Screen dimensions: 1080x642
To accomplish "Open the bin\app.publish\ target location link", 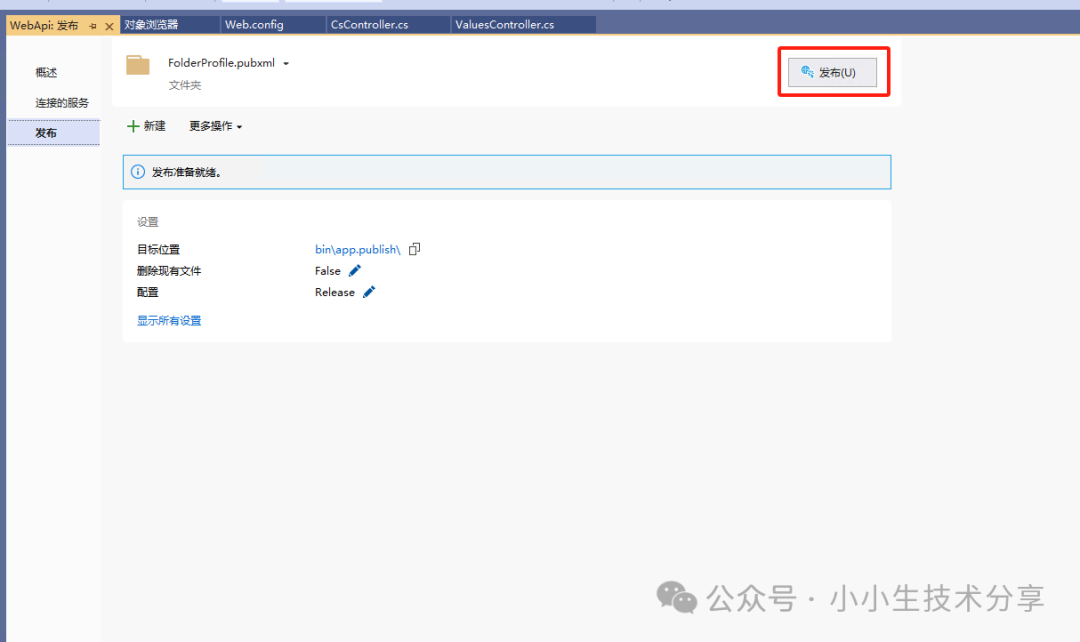I will pyautogui.click(x=357, y=249).
